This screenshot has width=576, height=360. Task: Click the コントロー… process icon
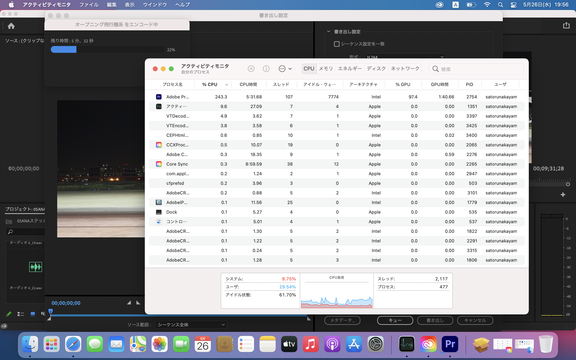click(x=159, y=222)
